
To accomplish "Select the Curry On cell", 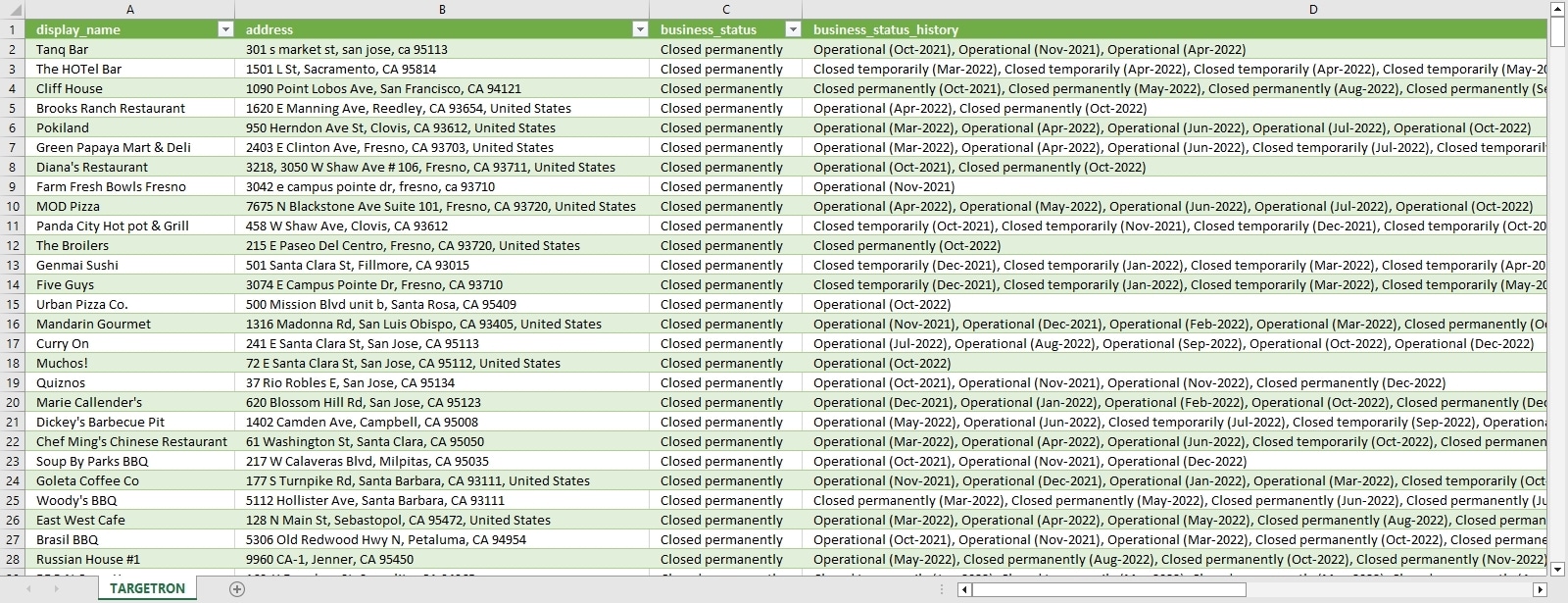I will (x=130, y=343).
